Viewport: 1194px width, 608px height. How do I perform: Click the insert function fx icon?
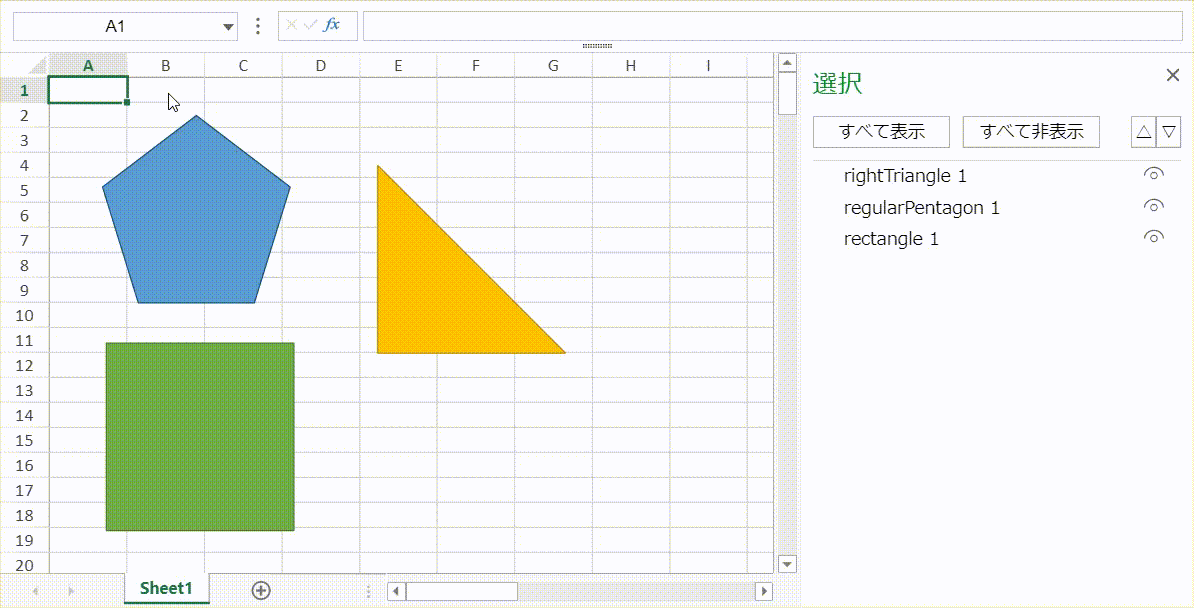pos(332,25)
